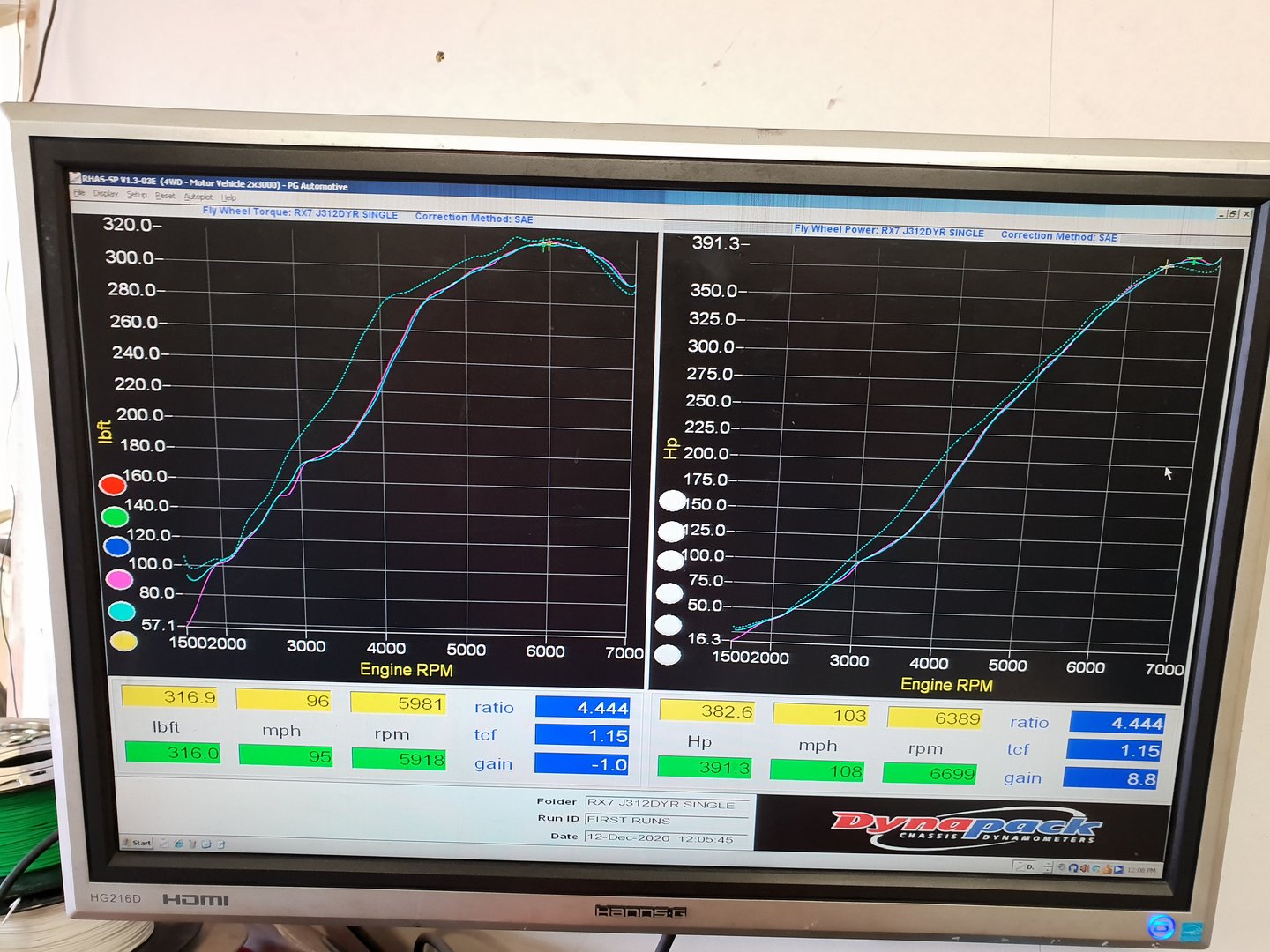Select the cyan run color circle

click(121, 611)
